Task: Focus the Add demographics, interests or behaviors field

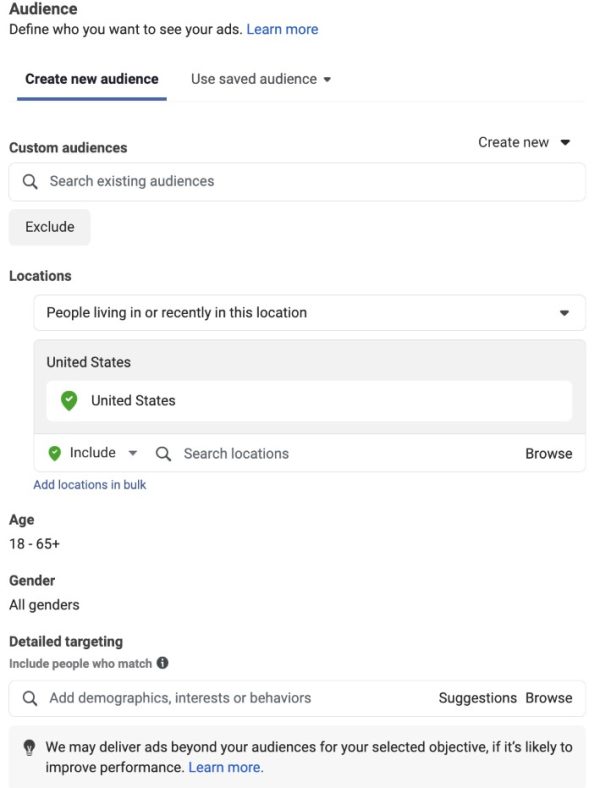Action: (230, 698)
